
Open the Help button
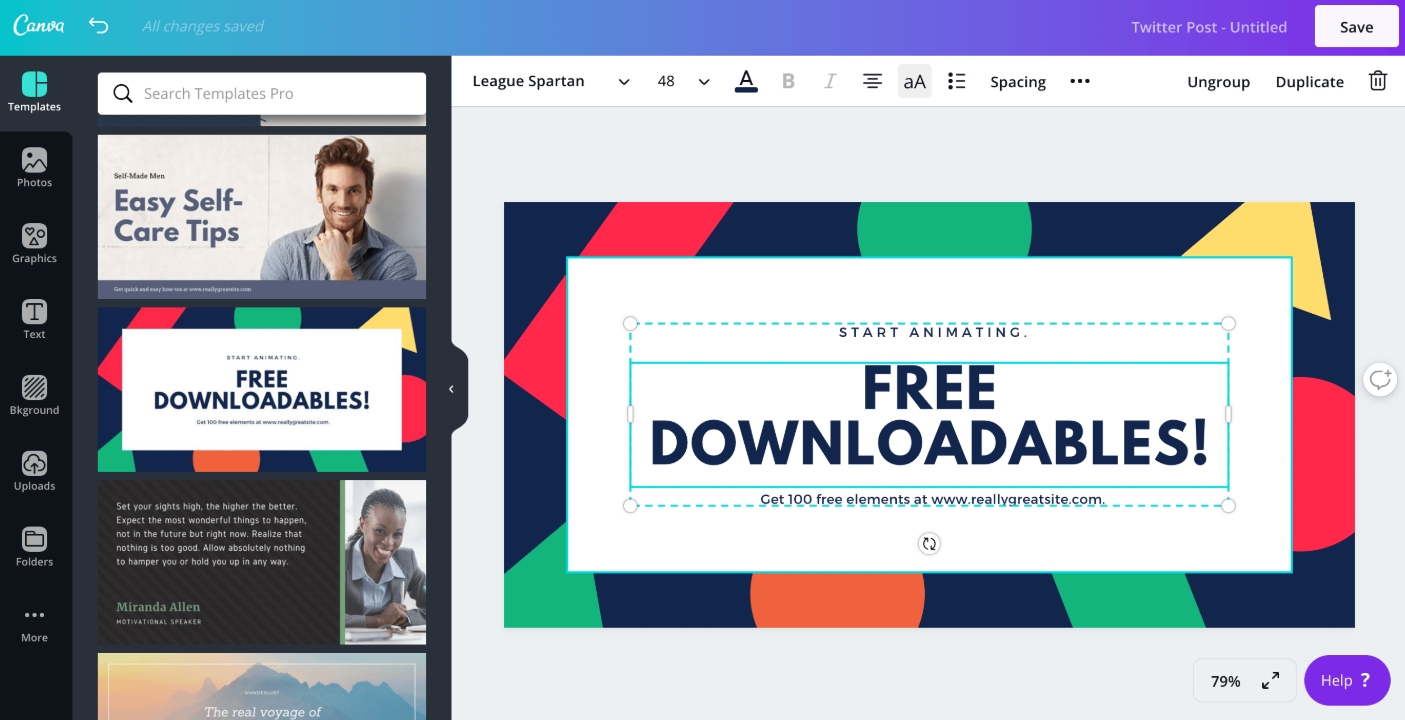1347,680
